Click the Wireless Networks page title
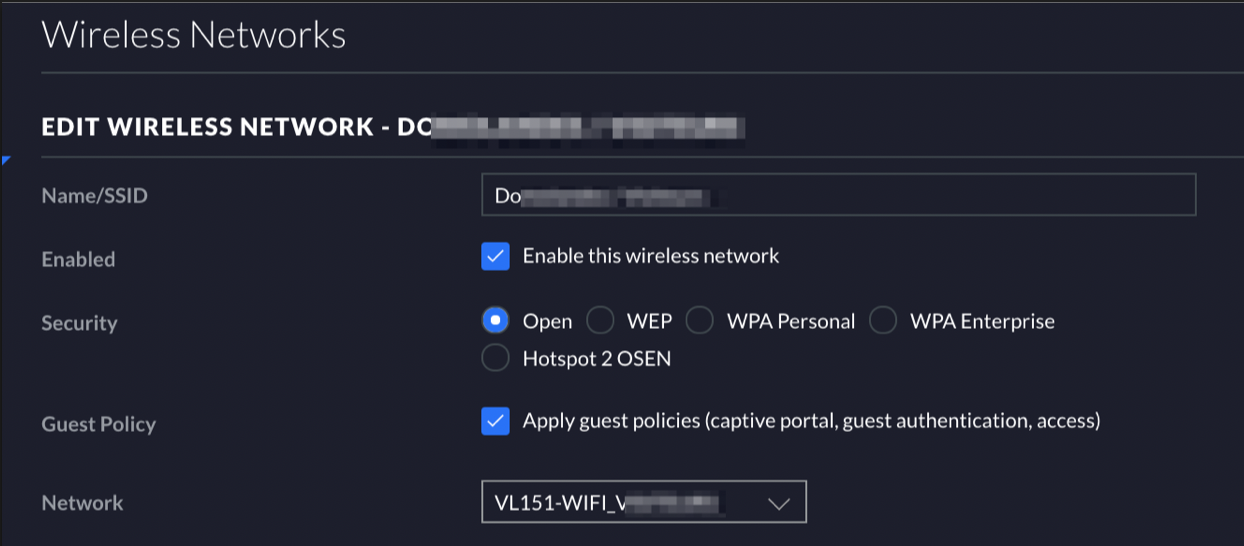1244x546 pixels. point(193,35)
